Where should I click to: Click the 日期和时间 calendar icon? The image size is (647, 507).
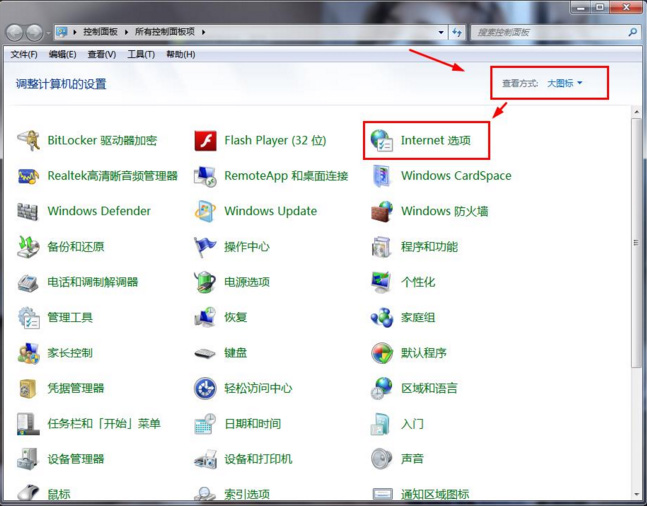point(205,424)
